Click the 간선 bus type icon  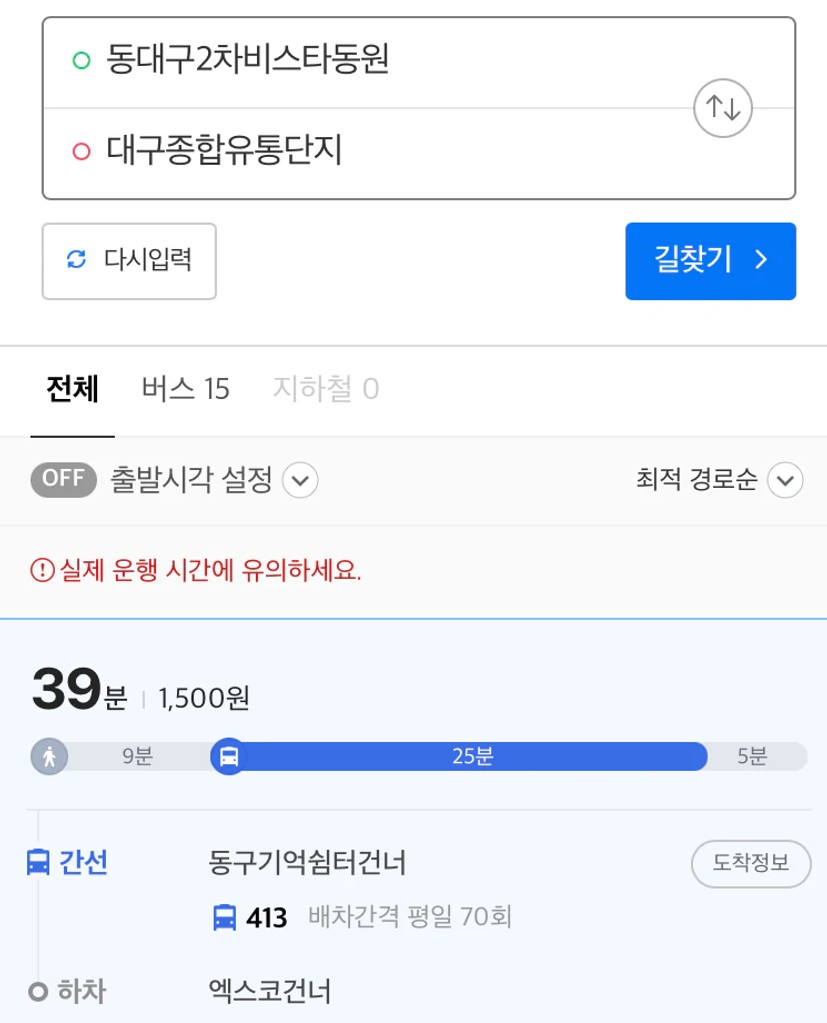click(x=38, y=862)
